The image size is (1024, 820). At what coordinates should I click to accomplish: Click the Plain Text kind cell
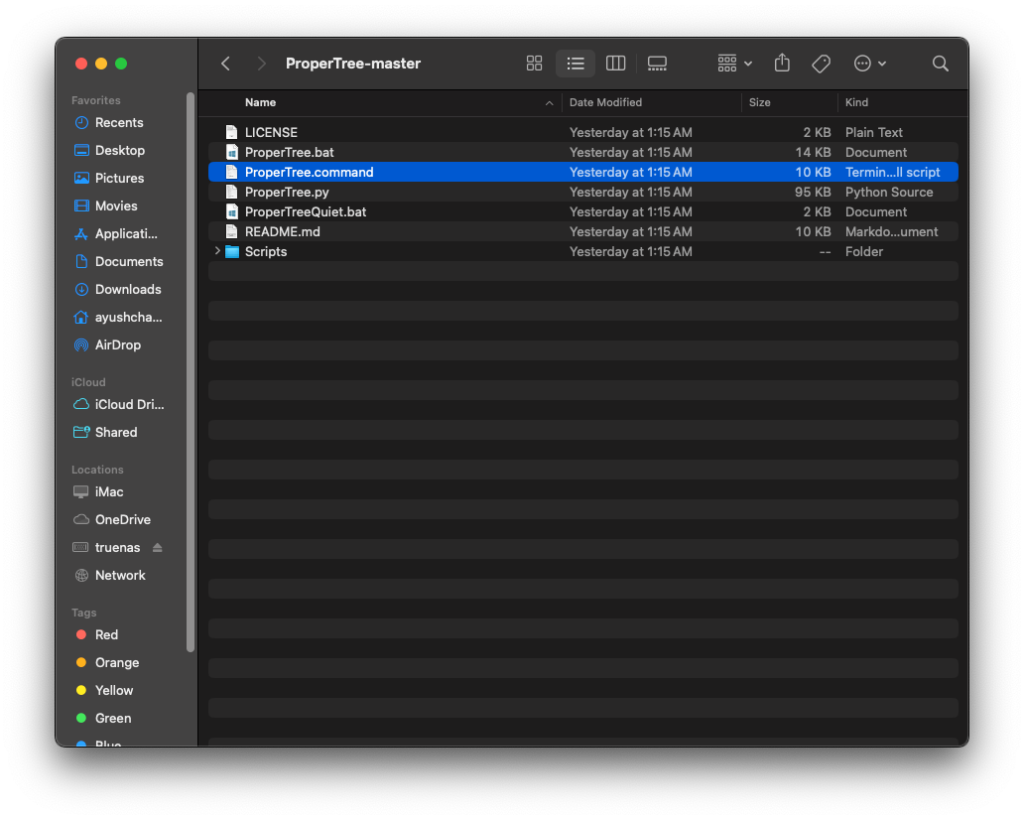point(874,133)
